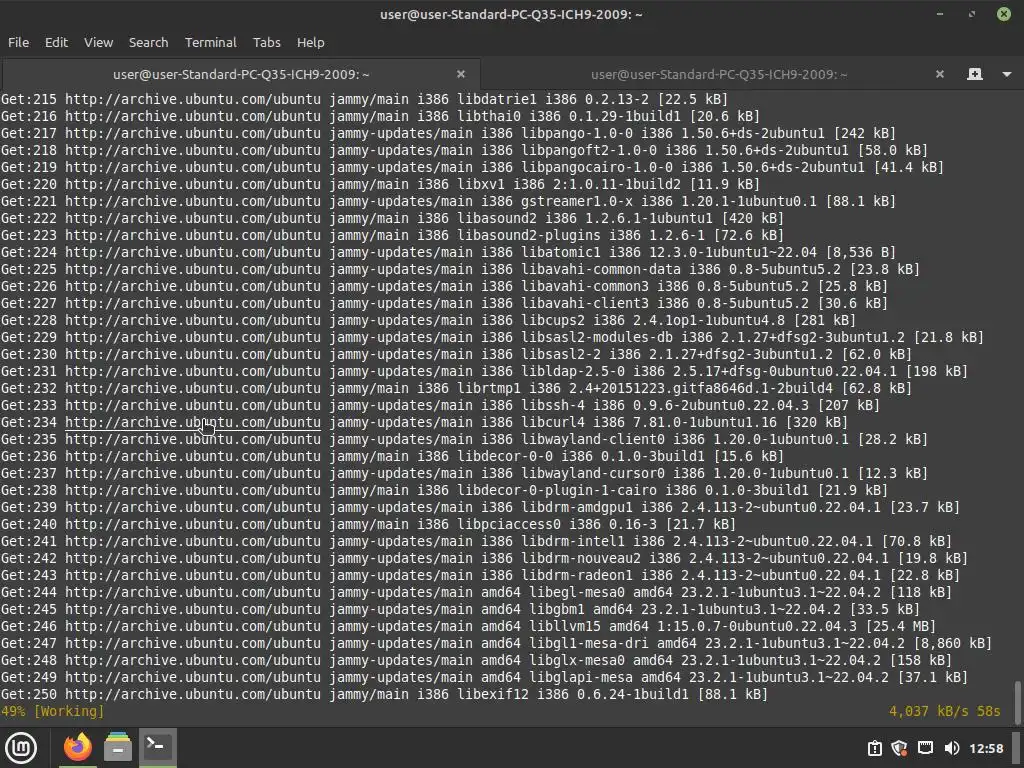
Task: Click the window title in the title bar
Action: [x=511, y=14]
